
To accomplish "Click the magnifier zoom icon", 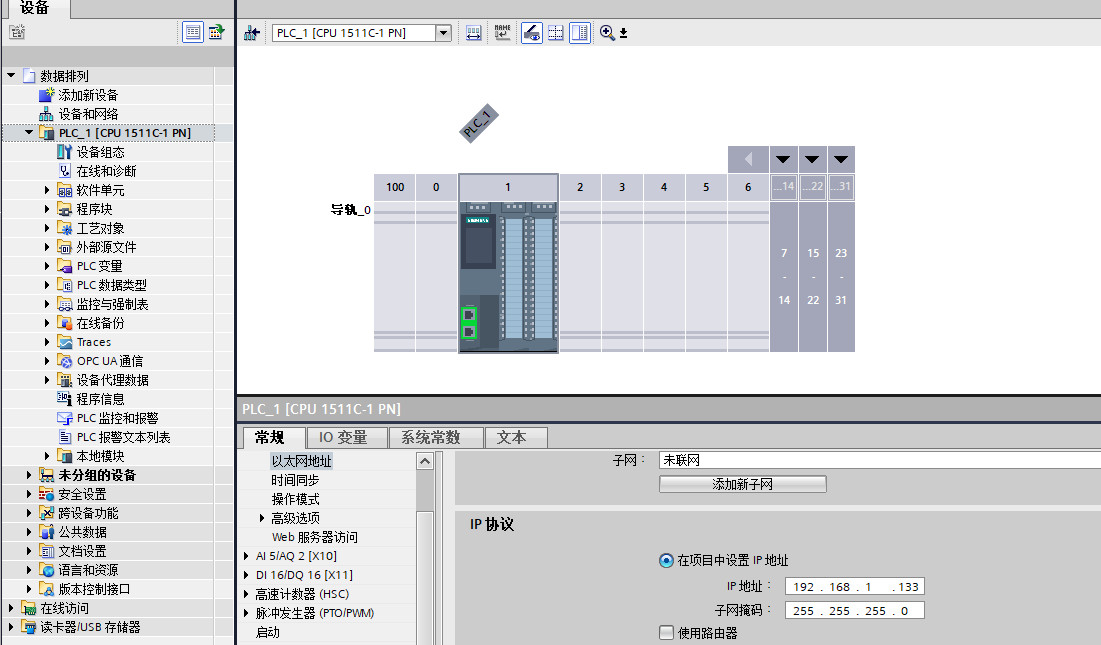I will coord(607,33).
